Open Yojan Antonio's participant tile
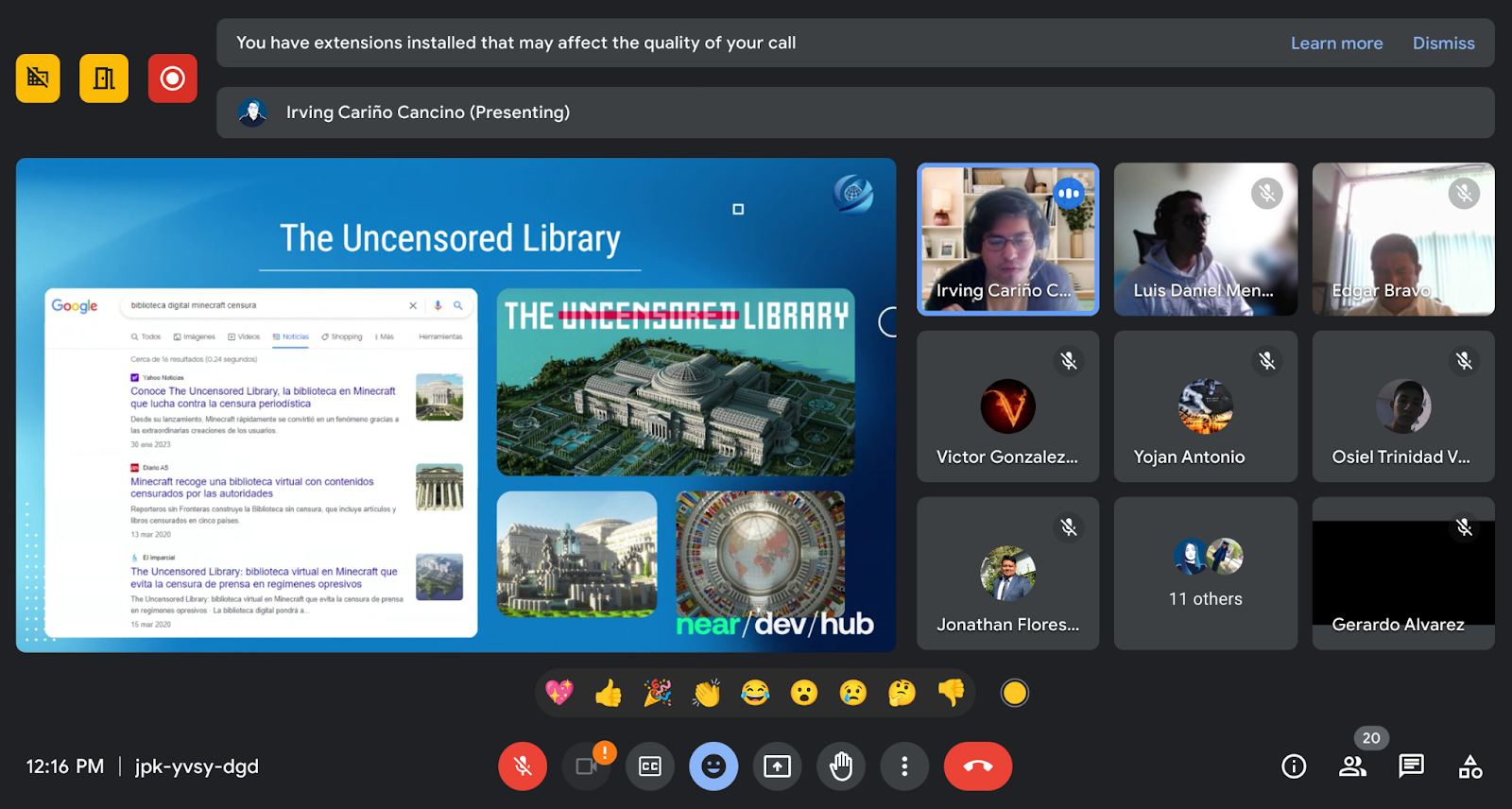The width and height of the screenshot is (1512, 809). [x=1206, y=406]
